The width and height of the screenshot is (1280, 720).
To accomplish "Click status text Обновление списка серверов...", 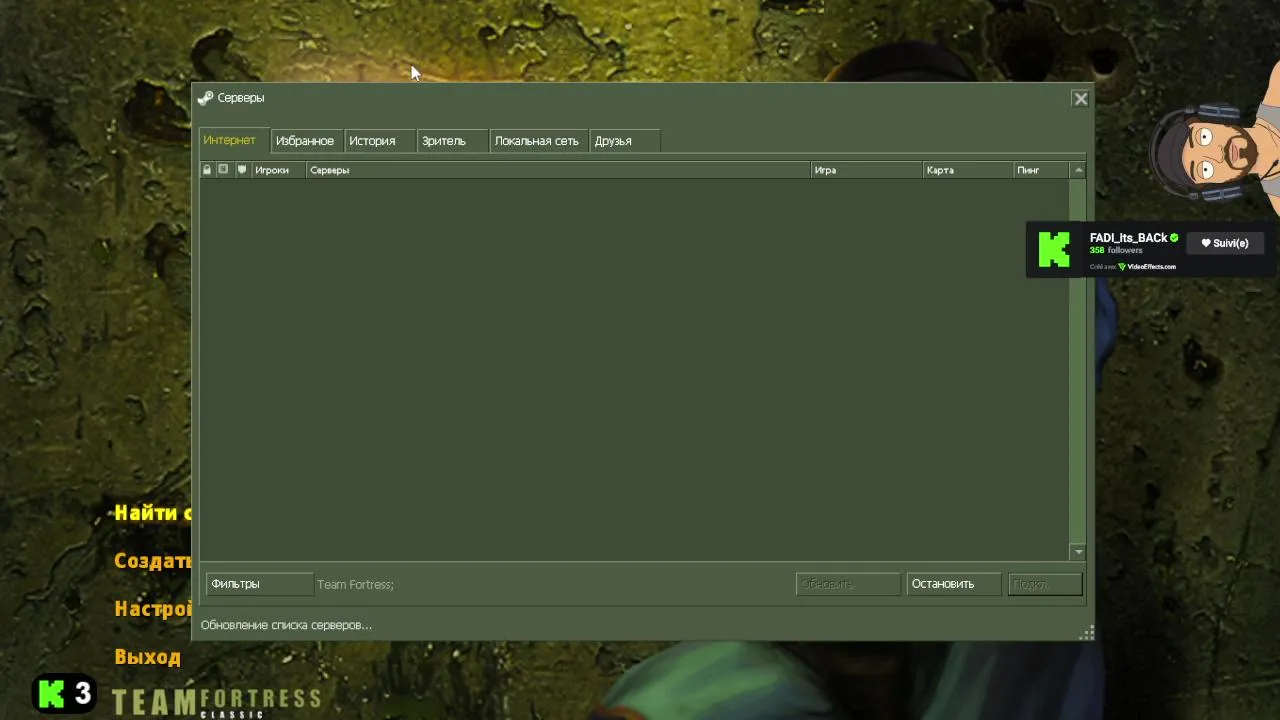I will pyautogui.click(x=286, y=625).
